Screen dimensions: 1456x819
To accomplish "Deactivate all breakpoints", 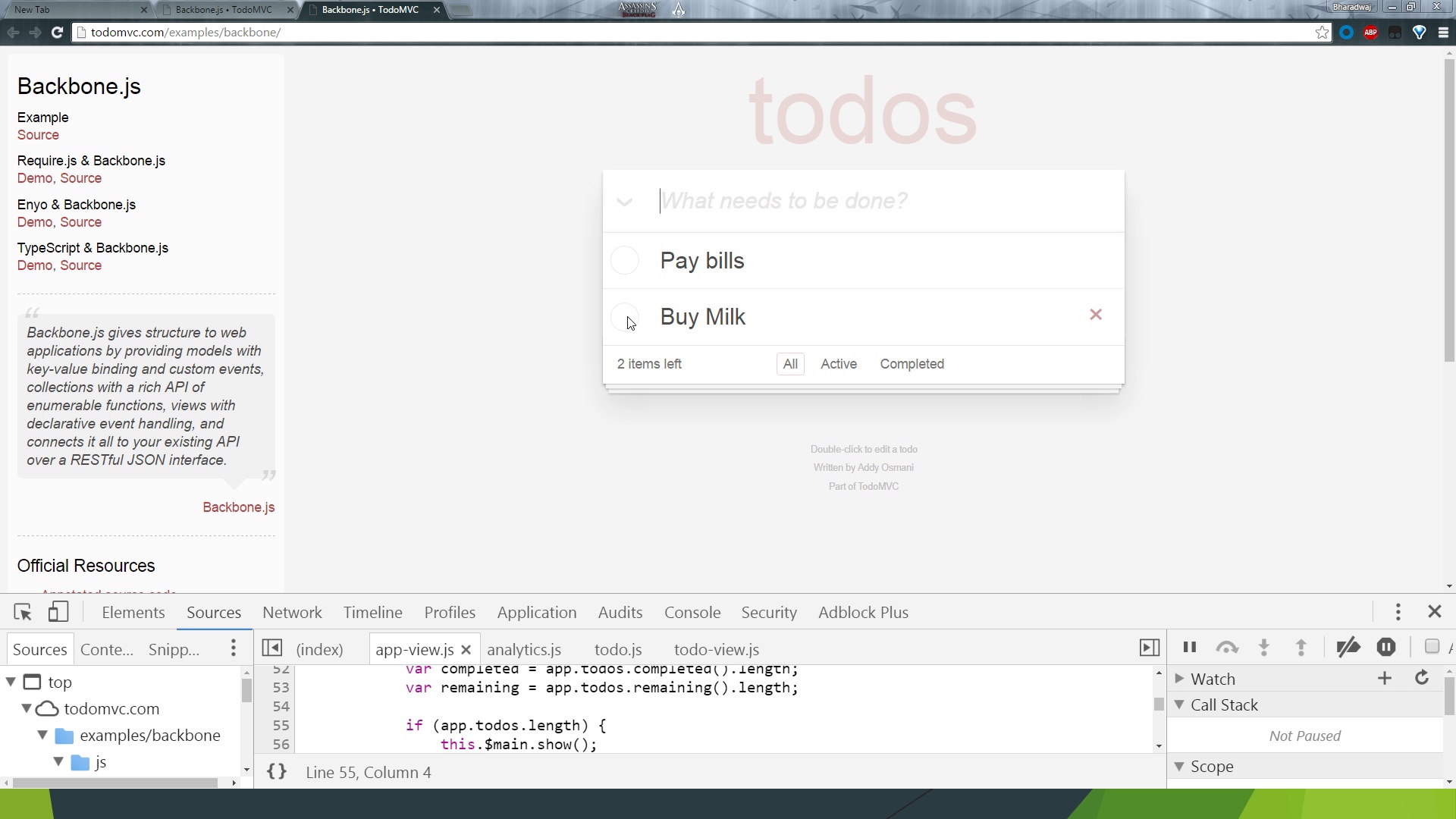I will (1348, 648).
